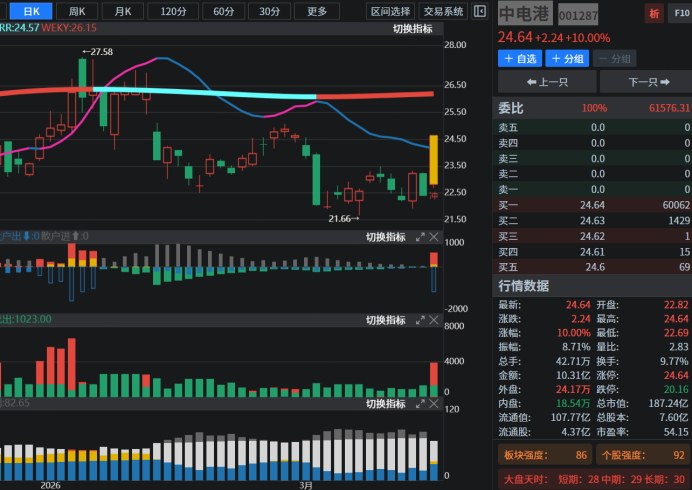Toggle the 交易系统 trading system
692x490 pixels.
[443, 11]
